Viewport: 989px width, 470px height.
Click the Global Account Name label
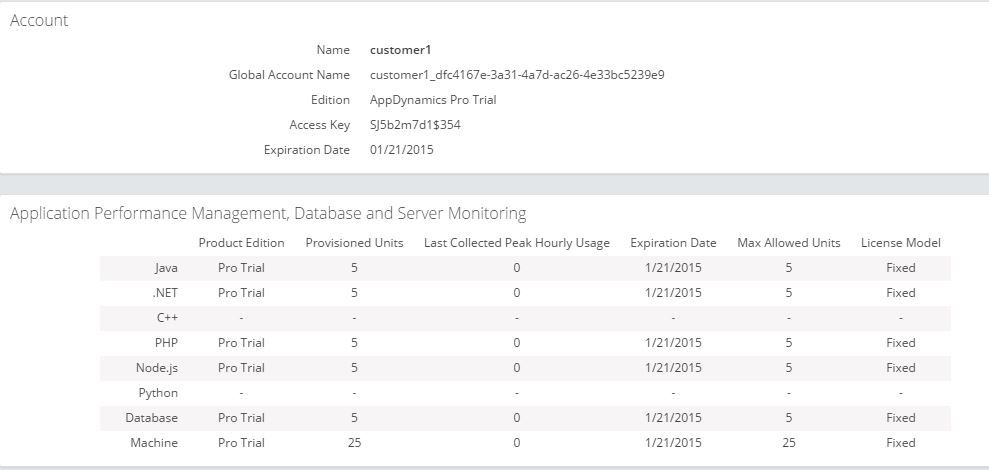click(x=289, y=75)
